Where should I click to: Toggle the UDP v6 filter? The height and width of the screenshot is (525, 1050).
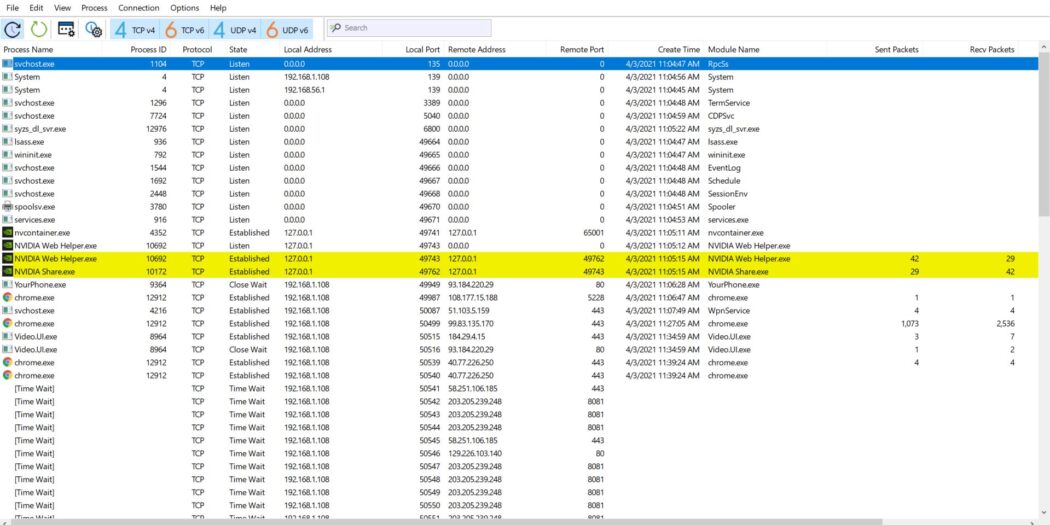coord(288,29)
